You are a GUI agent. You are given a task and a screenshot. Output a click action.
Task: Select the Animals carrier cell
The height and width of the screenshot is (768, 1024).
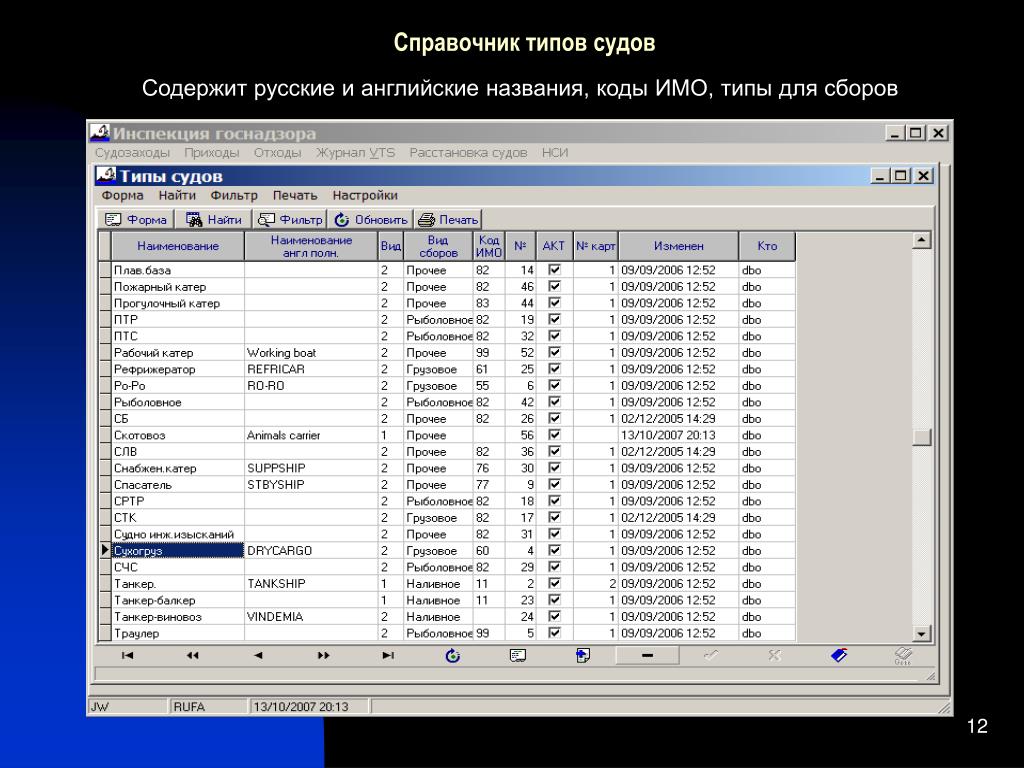312,435
